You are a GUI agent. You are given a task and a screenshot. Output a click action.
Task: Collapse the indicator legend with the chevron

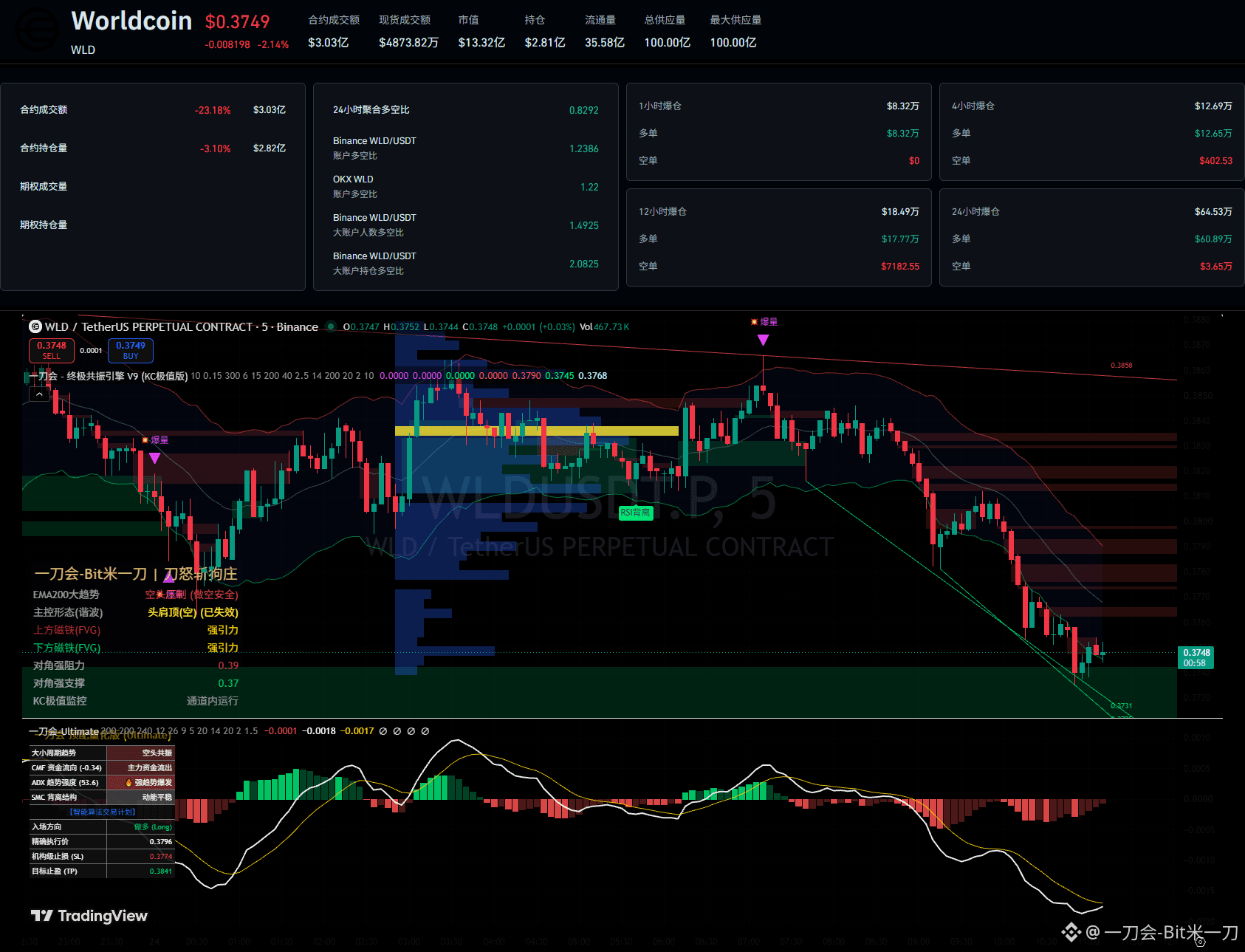pyautogui.click(x=39, y=394)
